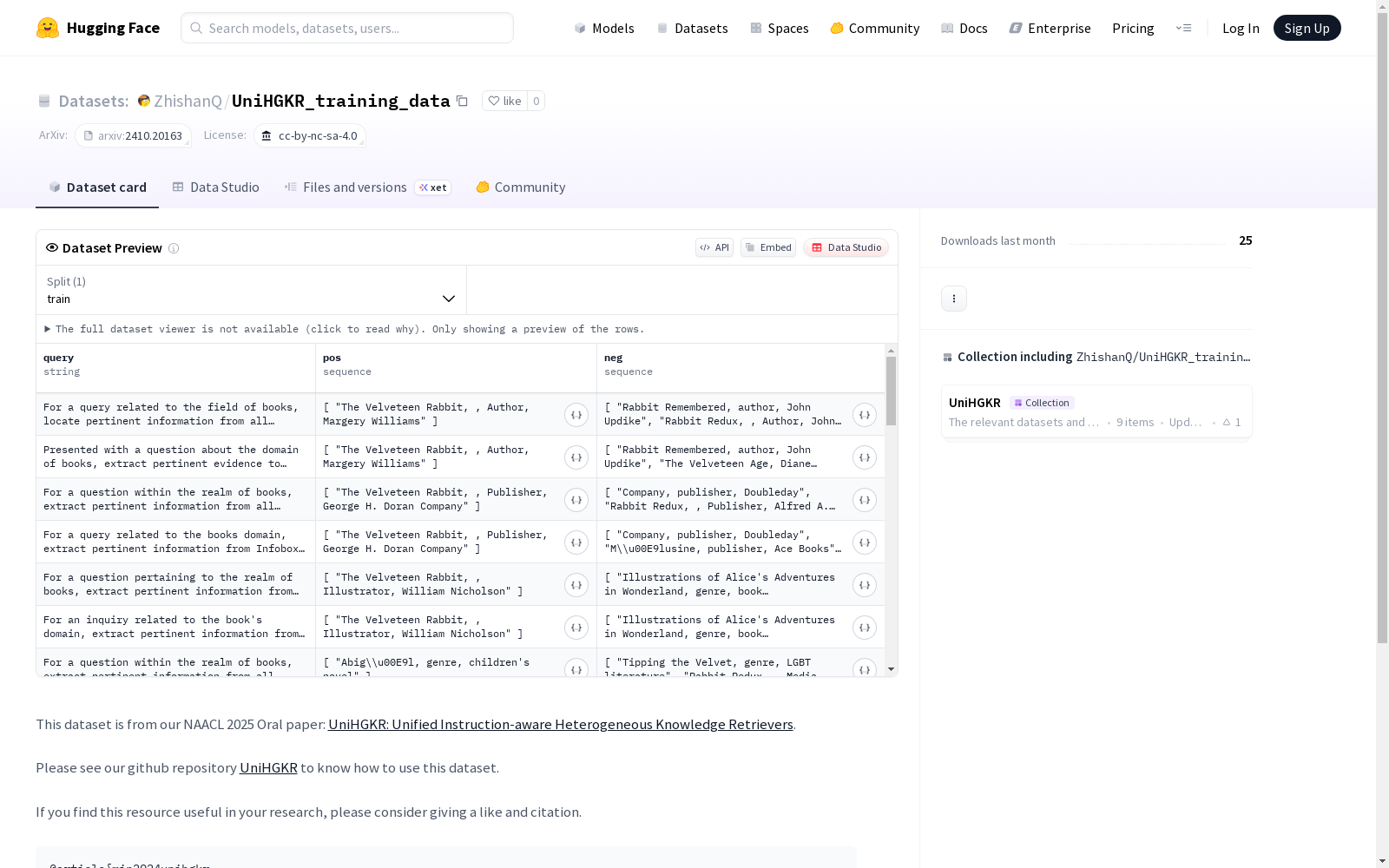Copy dataset name with the copy icon
Image resolution: width=1389 pixels, height=868 pixels.
463,101
